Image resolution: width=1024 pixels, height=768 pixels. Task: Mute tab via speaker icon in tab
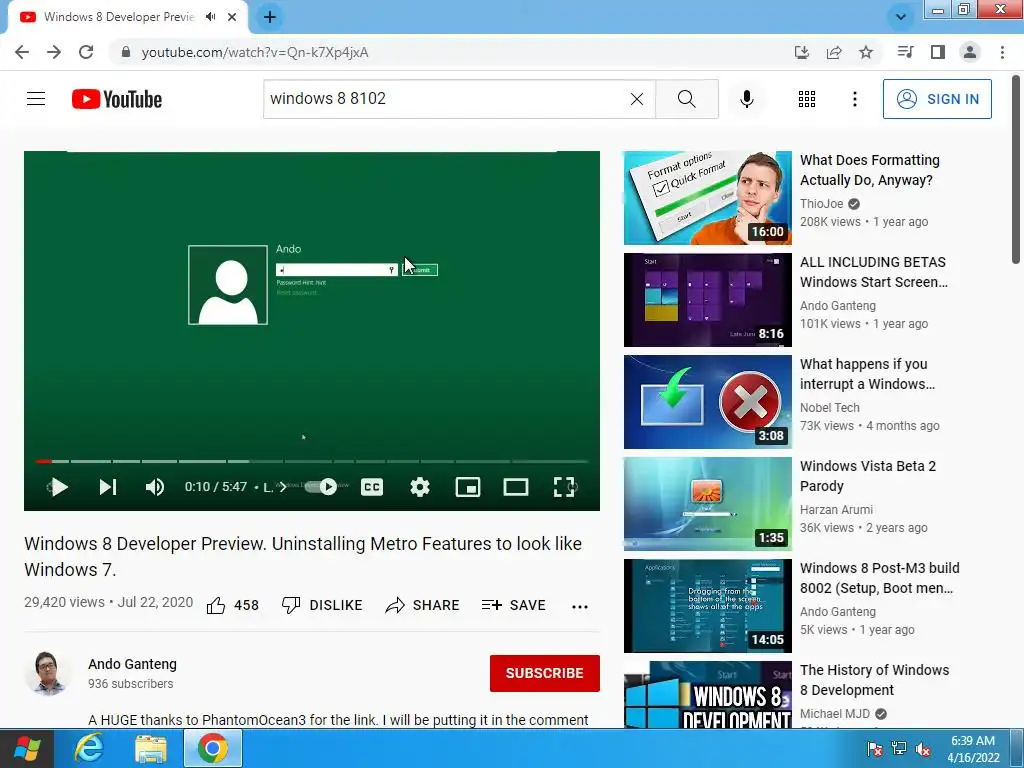coord(210,17)
